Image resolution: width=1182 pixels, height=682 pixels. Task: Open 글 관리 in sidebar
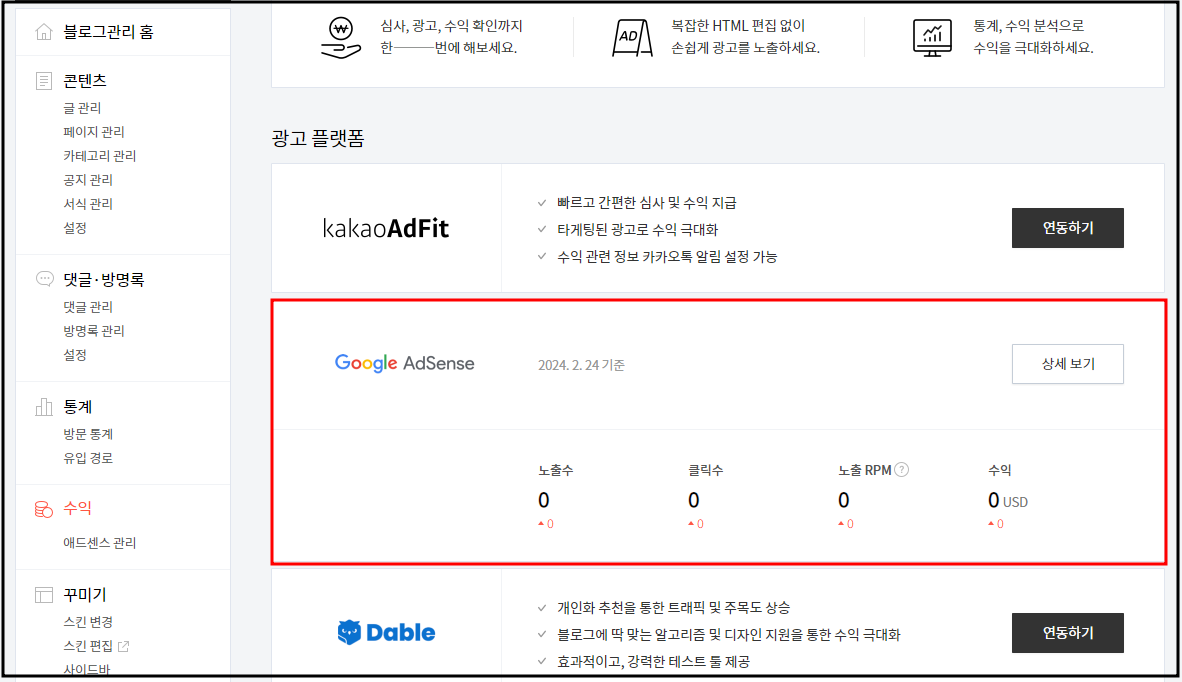[82, 108]
